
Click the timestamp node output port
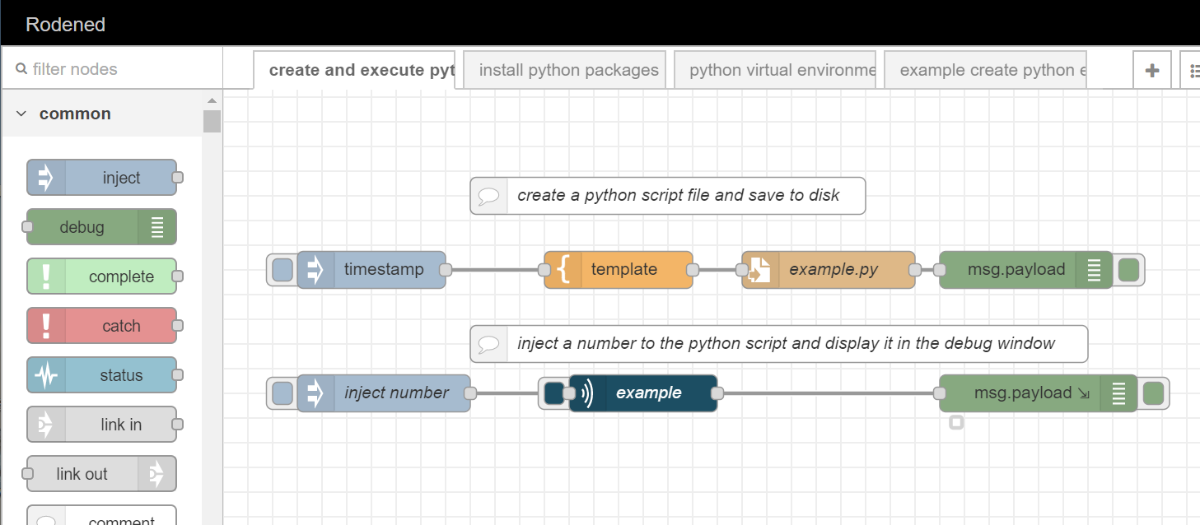(x=446, y=269)
